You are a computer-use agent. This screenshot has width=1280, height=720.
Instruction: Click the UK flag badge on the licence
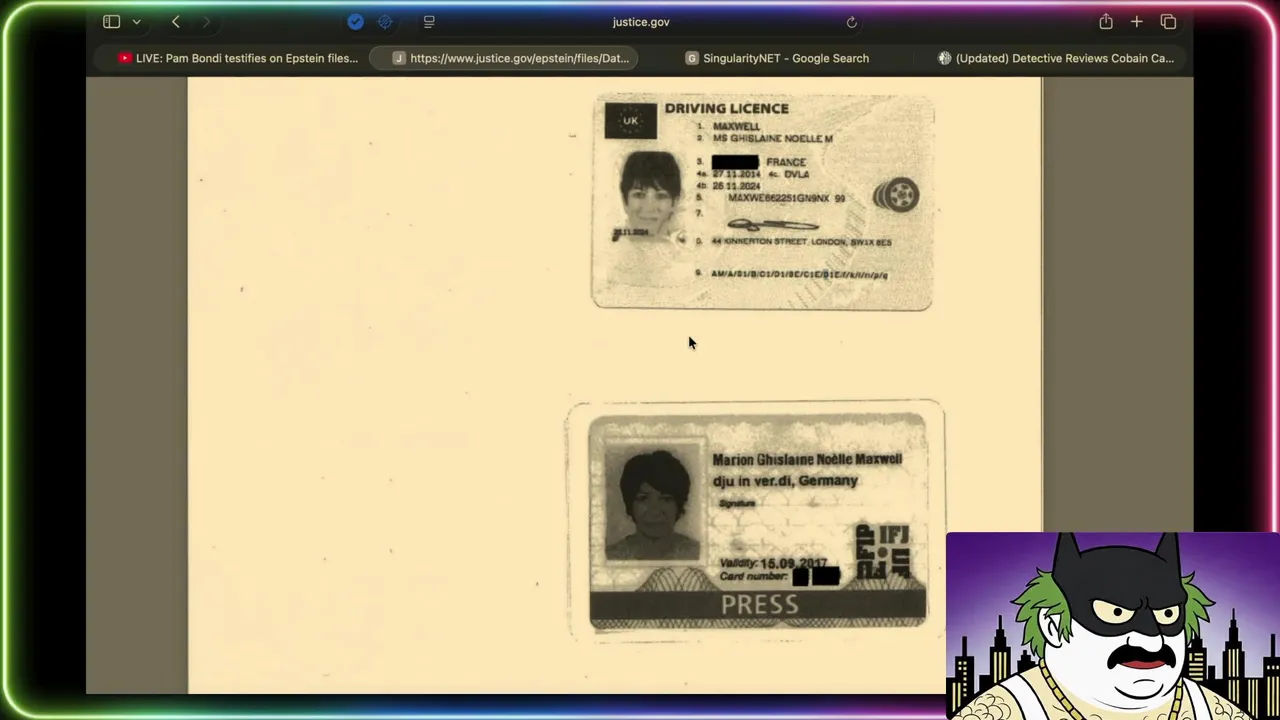click(x=630, y=121)
